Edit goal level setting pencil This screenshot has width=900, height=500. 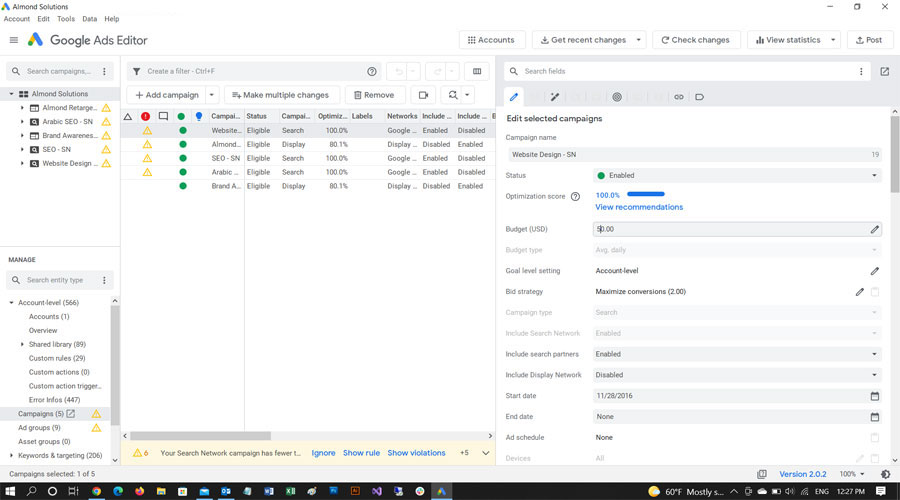874,271
